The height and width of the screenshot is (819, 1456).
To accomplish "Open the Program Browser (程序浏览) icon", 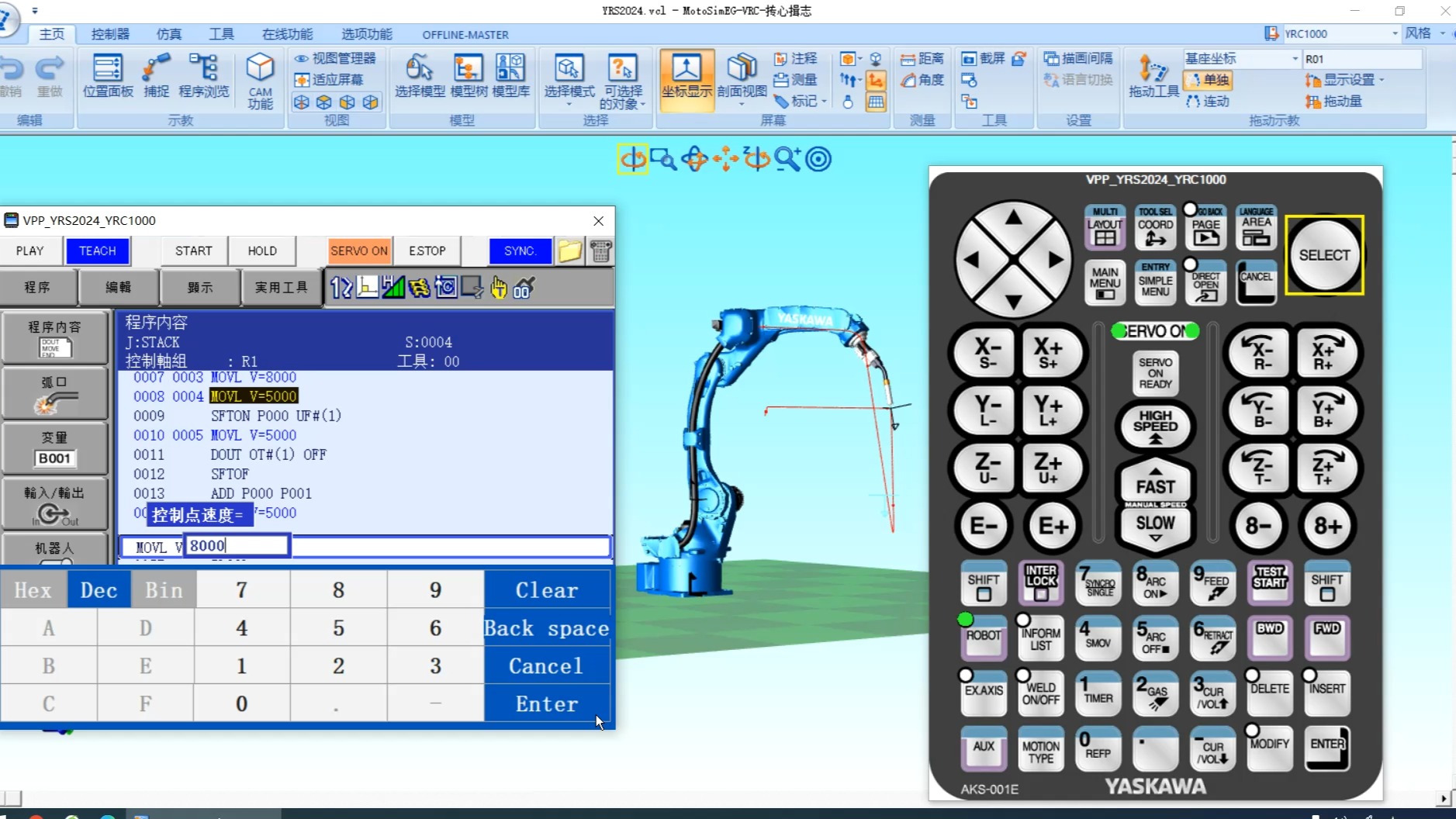I will [204, 75].
